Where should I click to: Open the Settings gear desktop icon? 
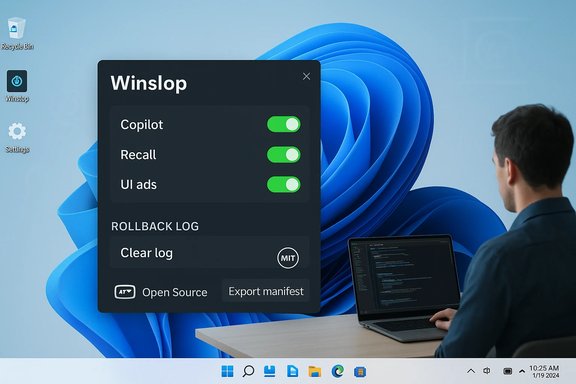pyautogui.click(x=17, y=137)
